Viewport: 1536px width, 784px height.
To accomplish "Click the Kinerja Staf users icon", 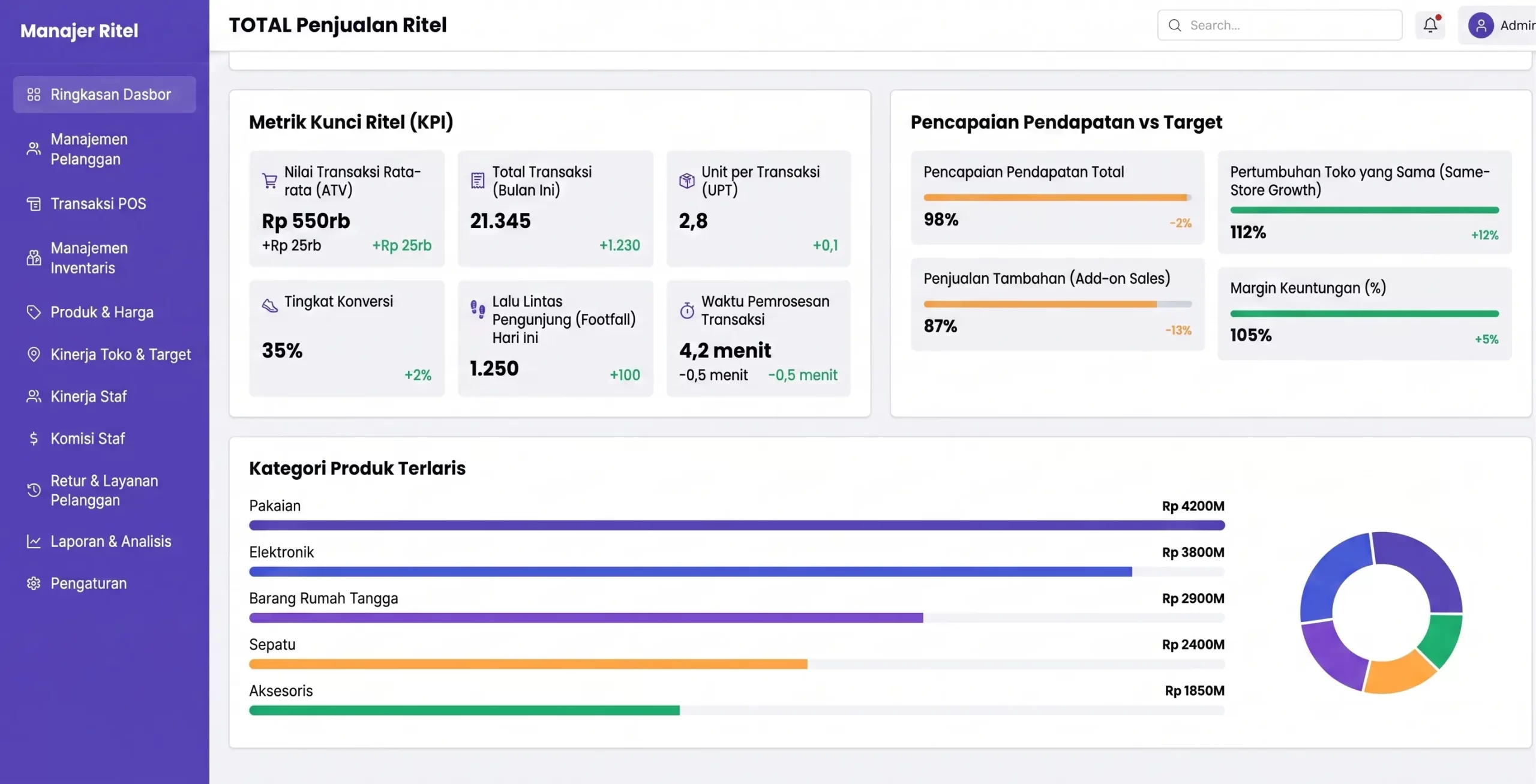I will point(34,396).
